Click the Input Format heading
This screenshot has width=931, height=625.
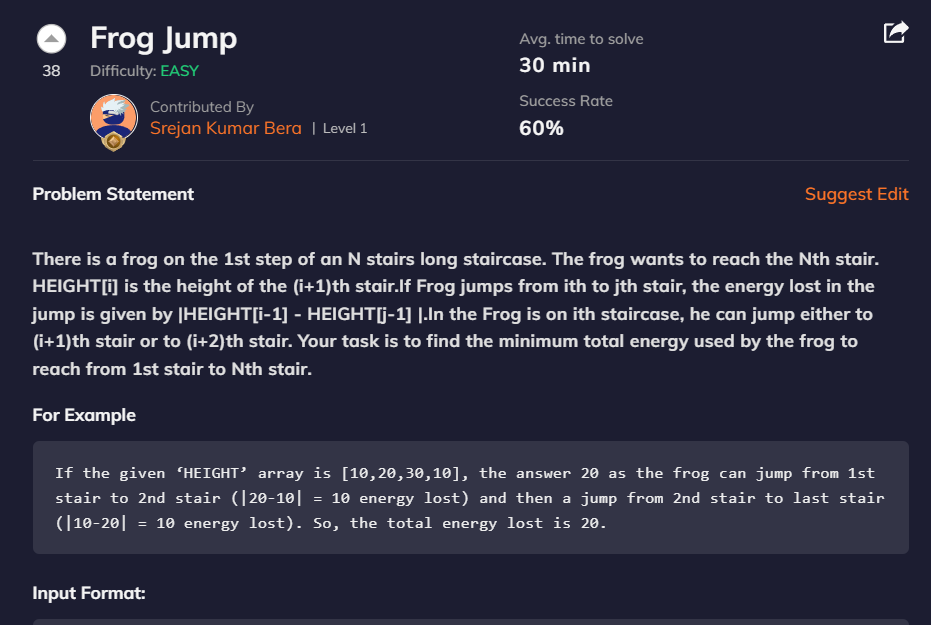coord(89,593)
